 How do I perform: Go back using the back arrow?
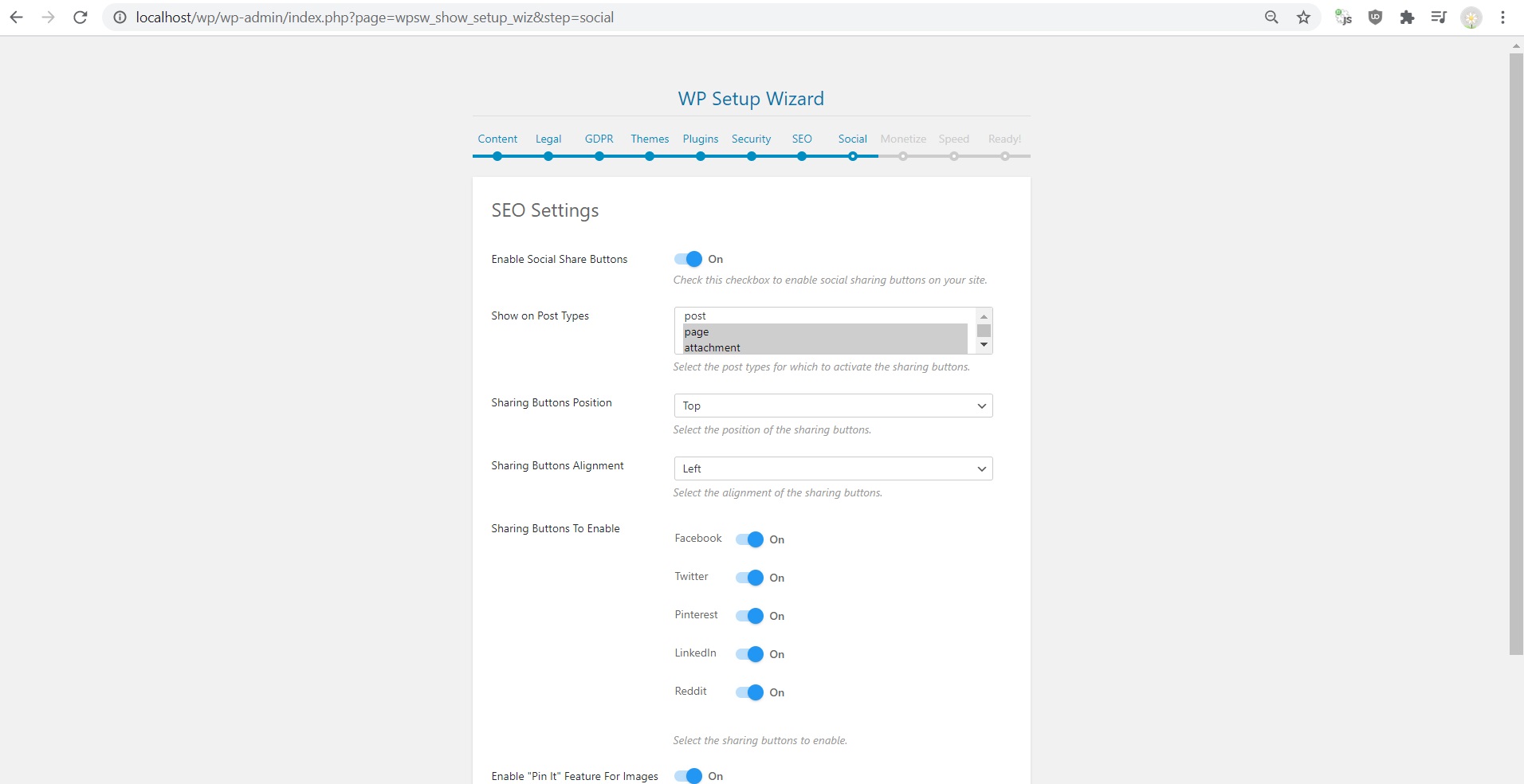click(x=17, y=17)
